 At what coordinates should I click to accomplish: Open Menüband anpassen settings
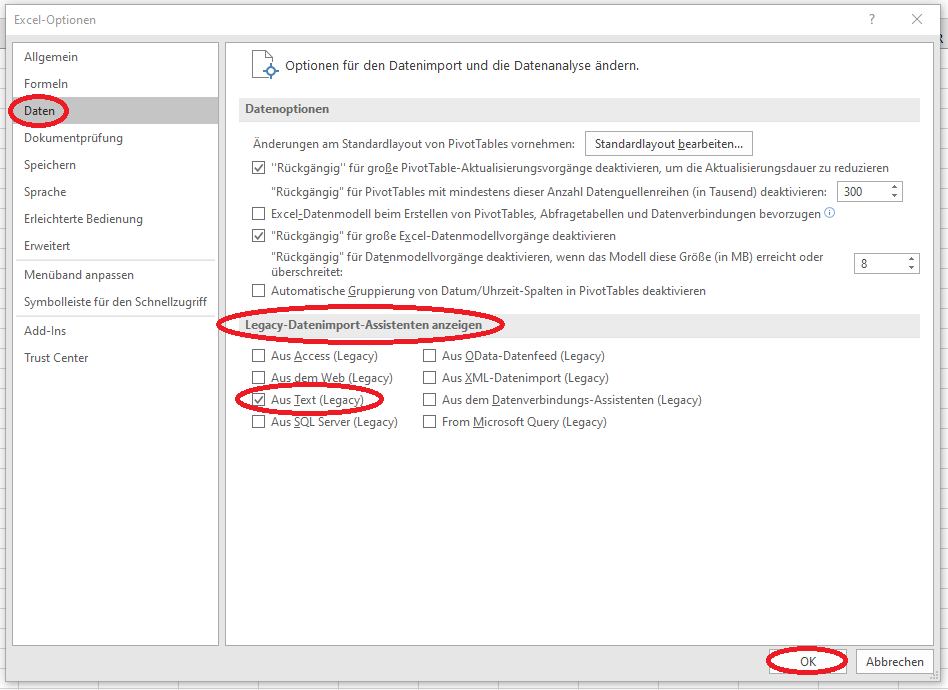115,275
